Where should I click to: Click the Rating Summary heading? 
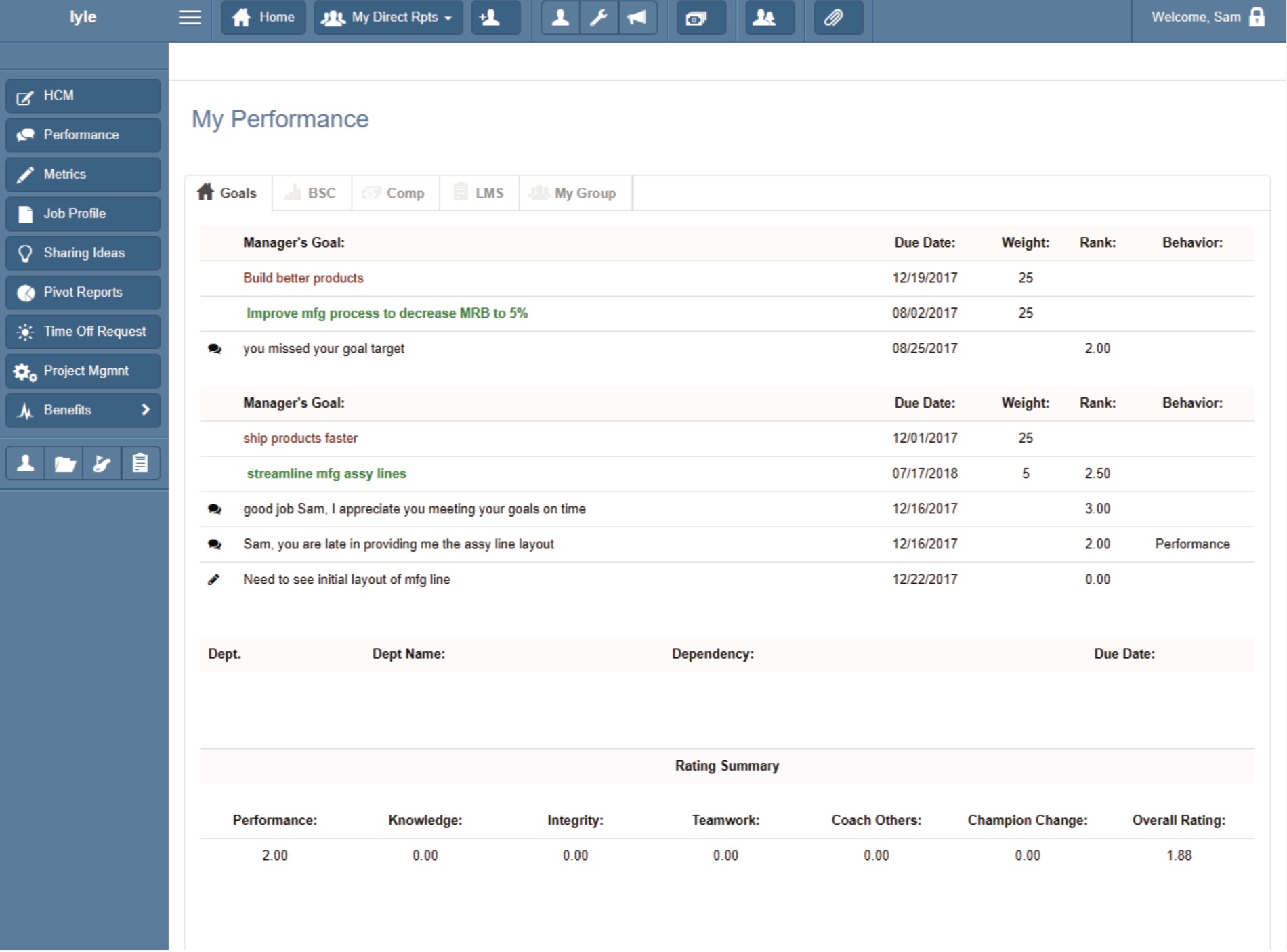pyautogui.click(x=727, y=766)
